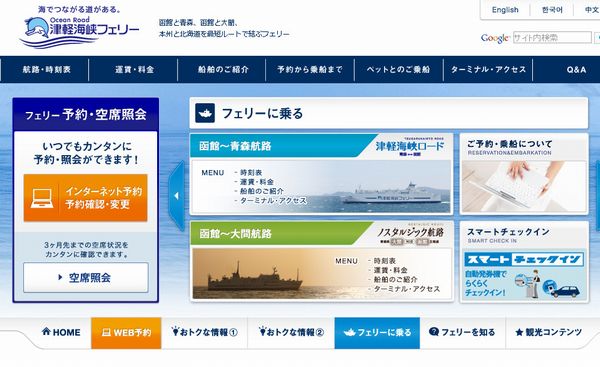Click ターミナル・アクセス under 函館〜大間航路
Screen dimensions: 600x367
coord(407,289)
